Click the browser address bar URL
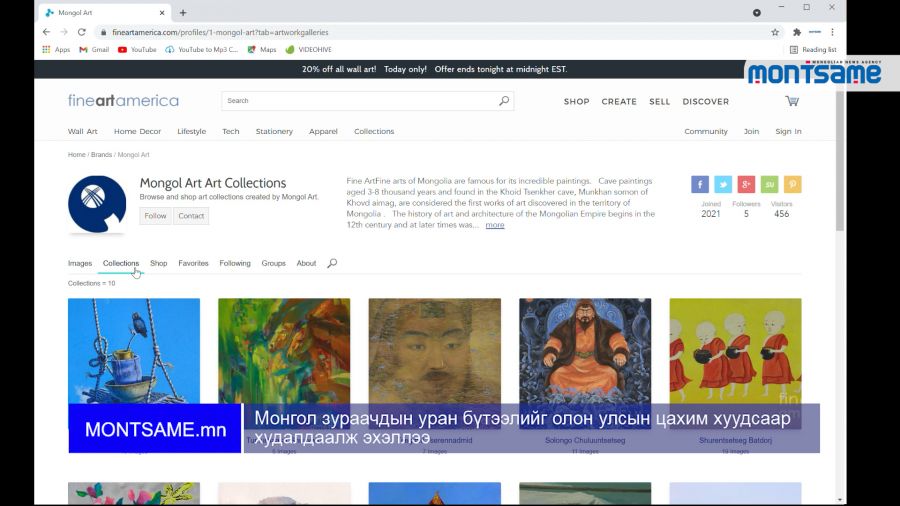The width and height of the screenshot is (900, 506). [x=220, y=32]
